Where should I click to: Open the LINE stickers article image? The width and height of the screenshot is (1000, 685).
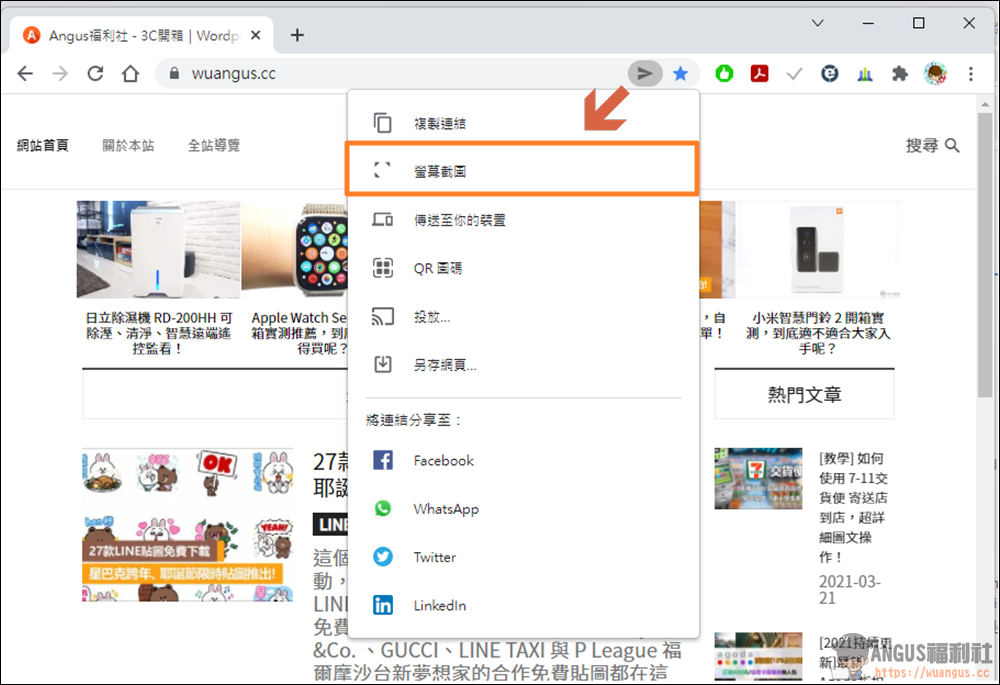point(188,525)
